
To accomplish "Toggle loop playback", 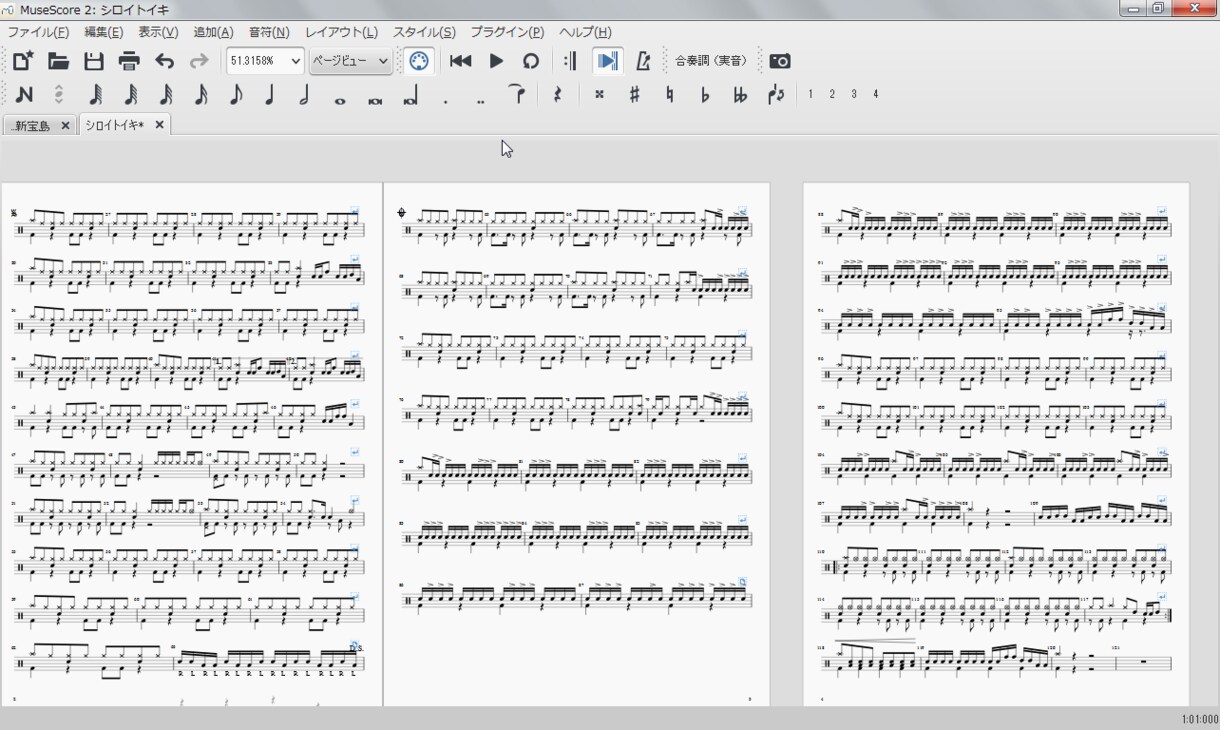I will (x=531, y=61).
